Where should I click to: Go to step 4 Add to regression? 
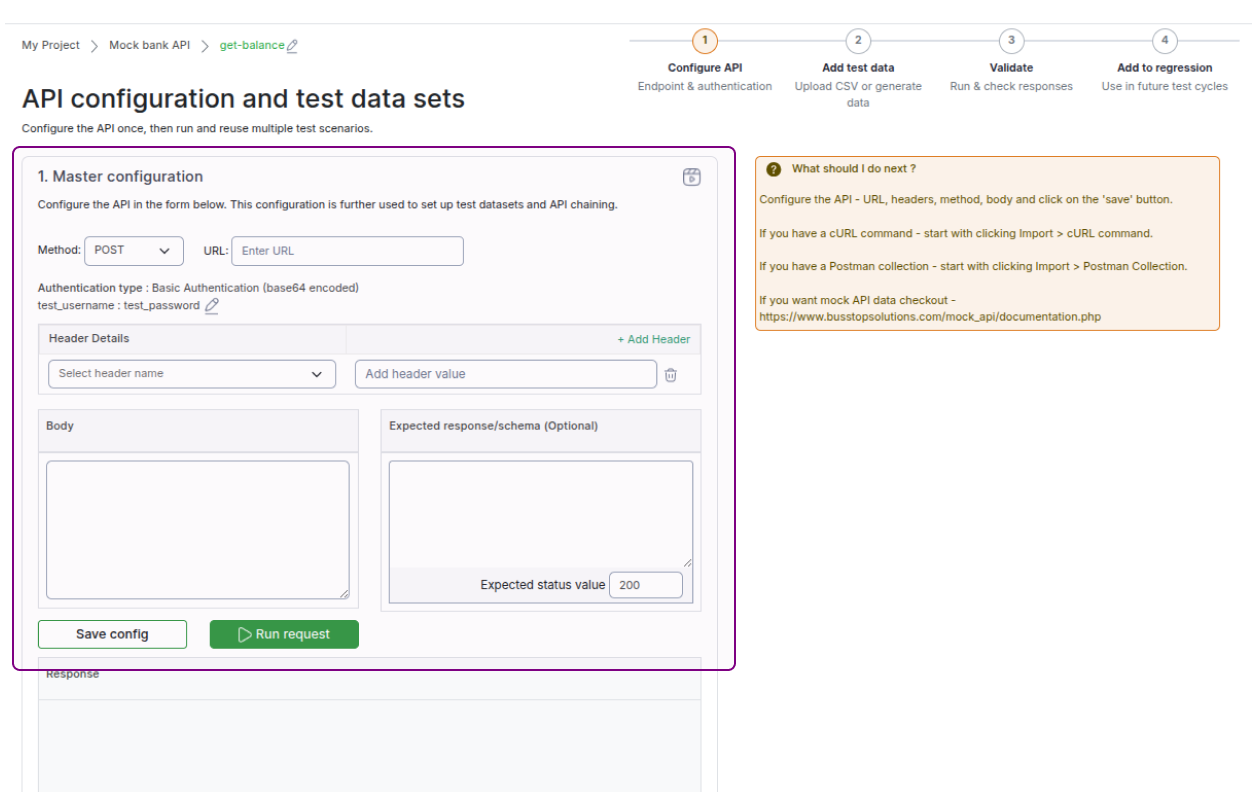1164,41
